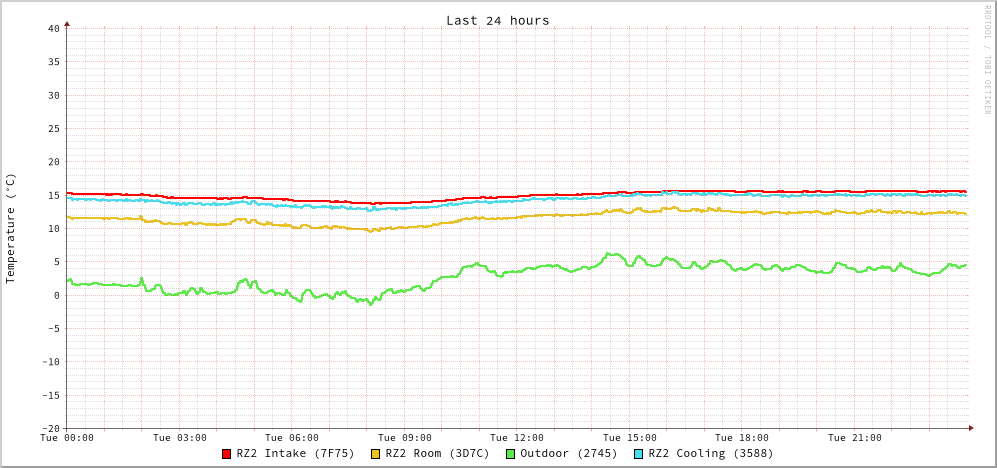
Task: Click the -20 value on the temperature axis
Action: 50,428
